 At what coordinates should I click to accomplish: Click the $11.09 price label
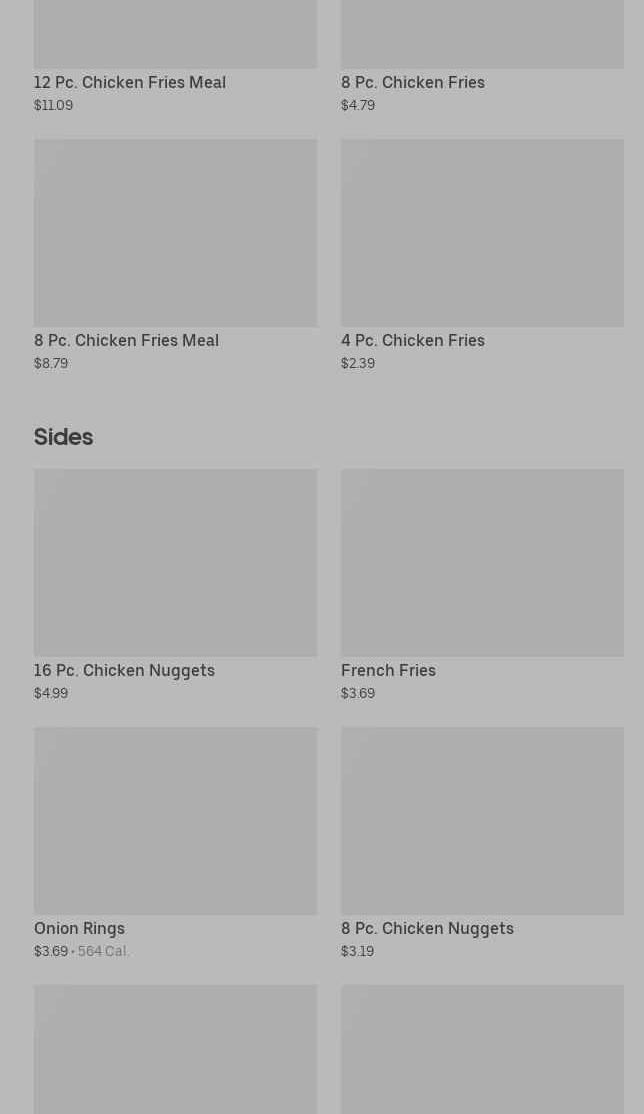(x=53, y=105)
